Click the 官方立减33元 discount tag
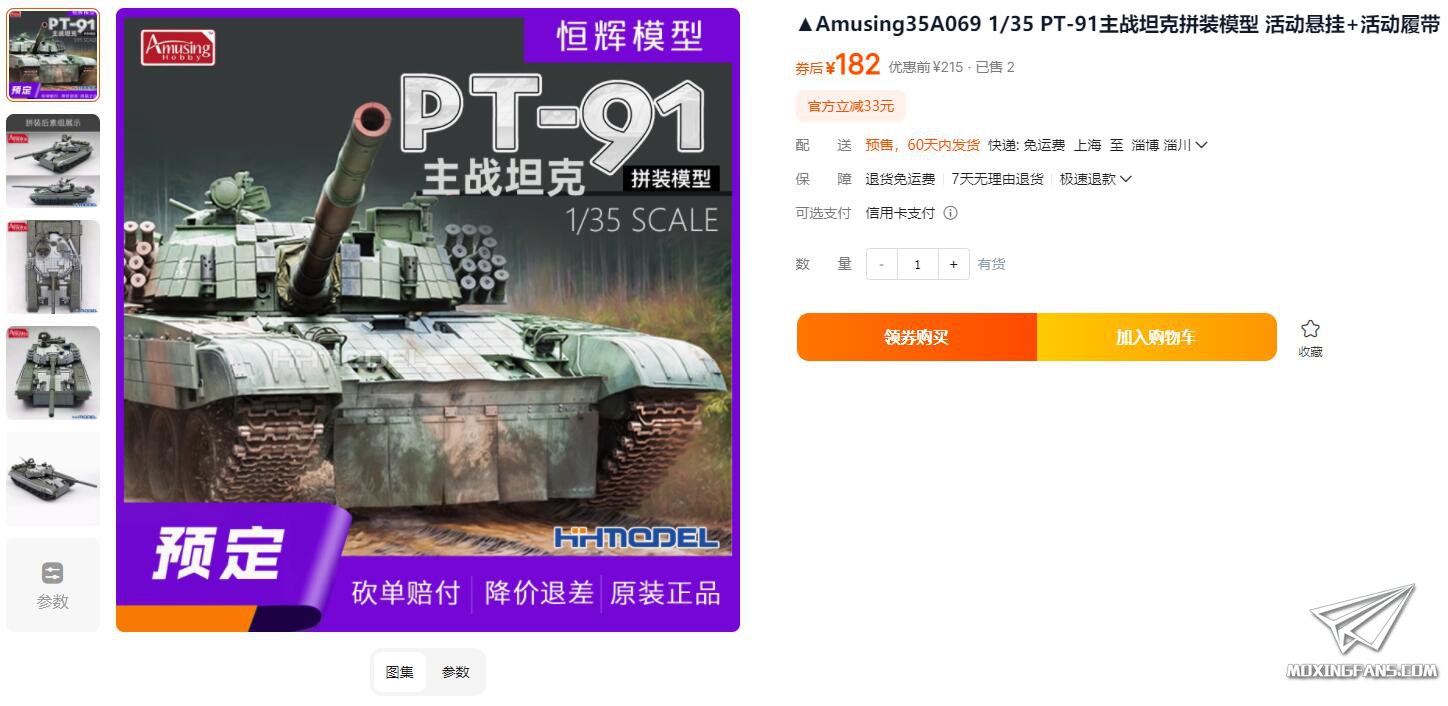This screenshot has height=706, width=1448. coord(851,106)
